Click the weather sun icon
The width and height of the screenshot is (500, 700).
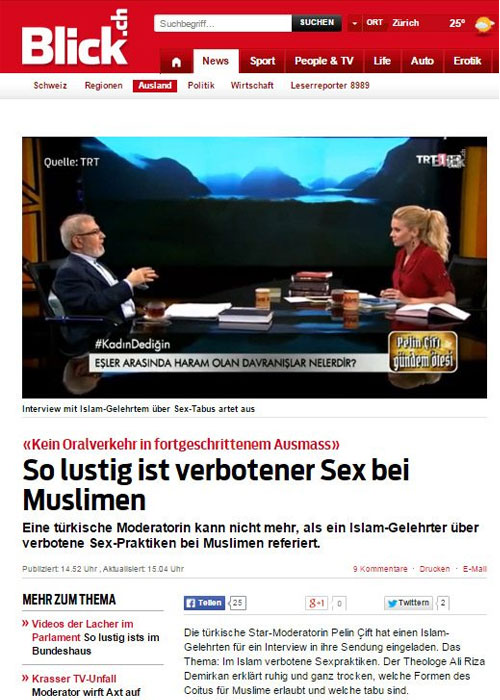[483, 24]
